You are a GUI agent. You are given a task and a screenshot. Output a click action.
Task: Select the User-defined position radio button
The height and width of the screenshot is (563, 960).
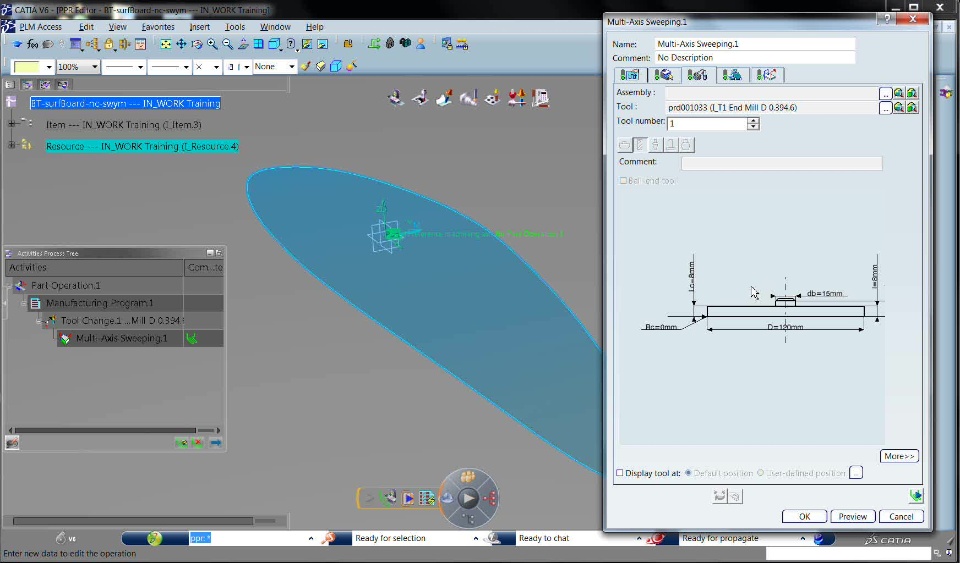click(x=760, y=473)
